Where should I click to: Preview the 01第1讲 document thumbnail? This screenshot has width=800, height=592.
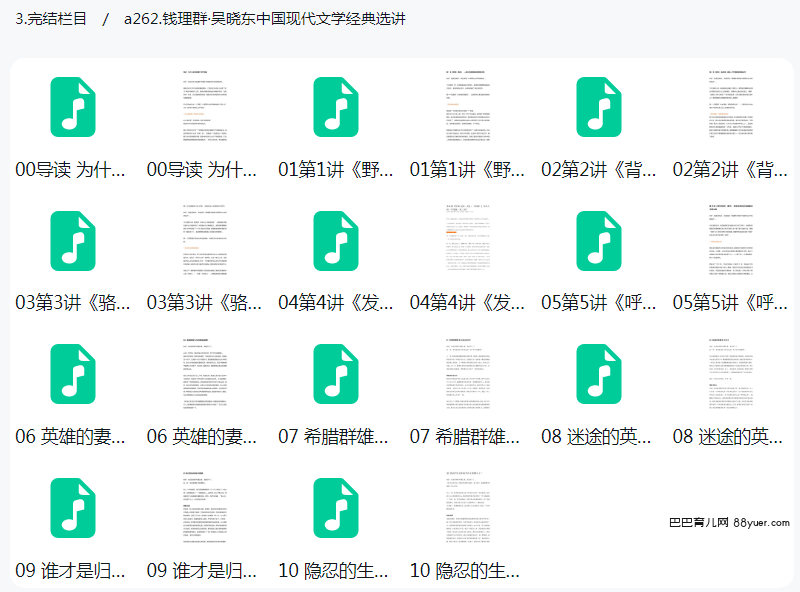coord(467,107)
